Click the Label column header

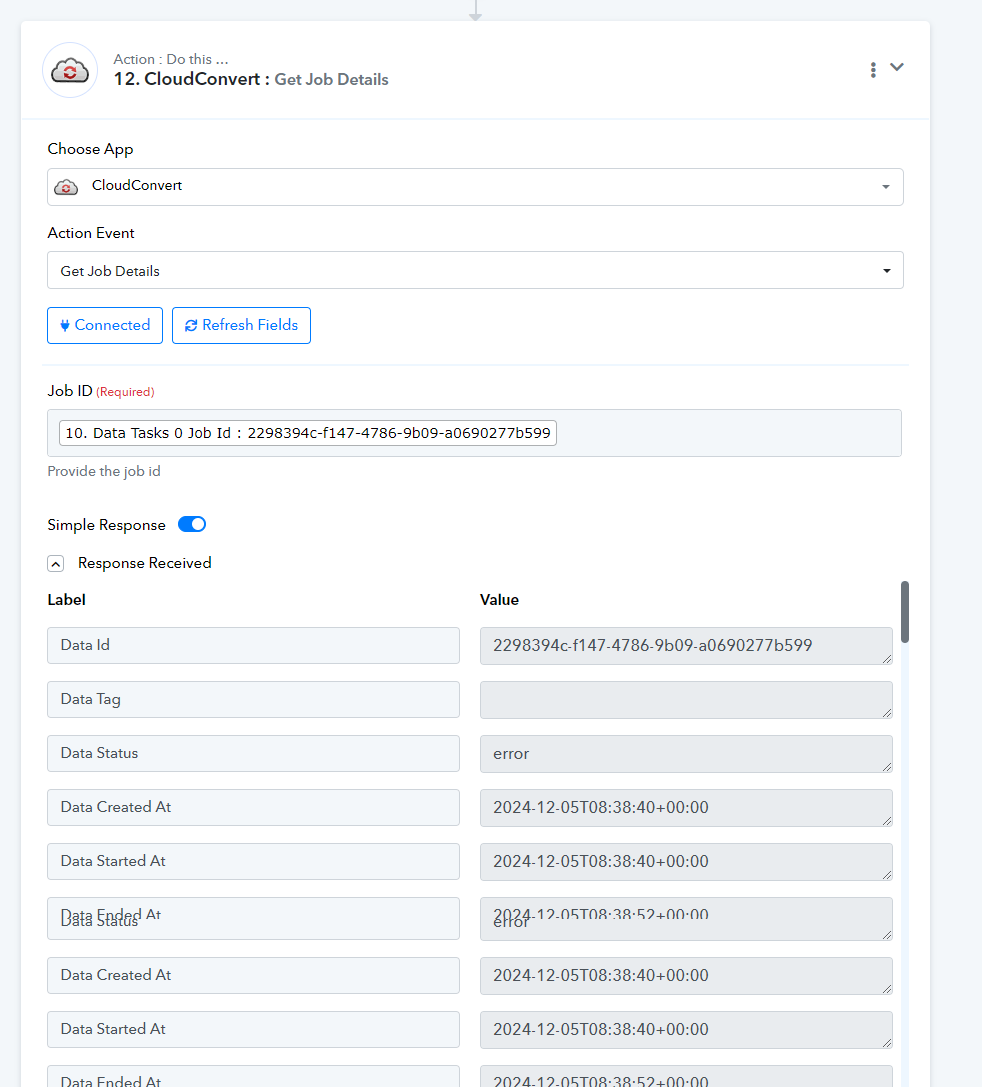tap(67, 600)
